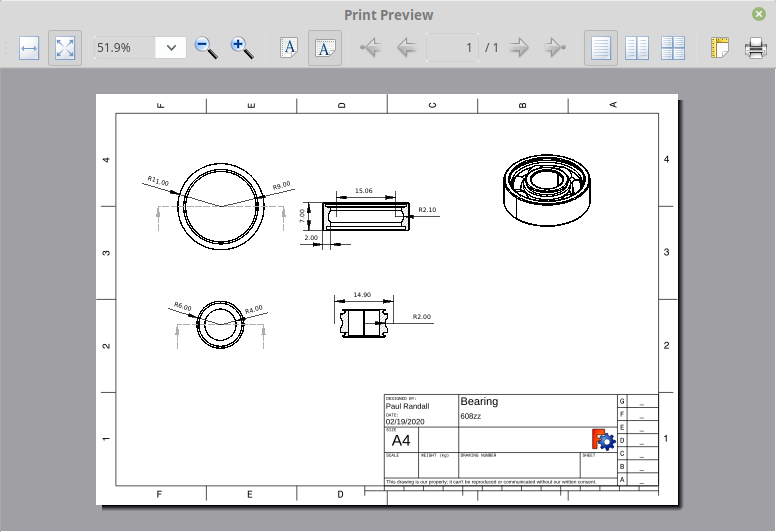Click the 'R6.00' radius dimension
776x532 pixels.
point(183,307)
